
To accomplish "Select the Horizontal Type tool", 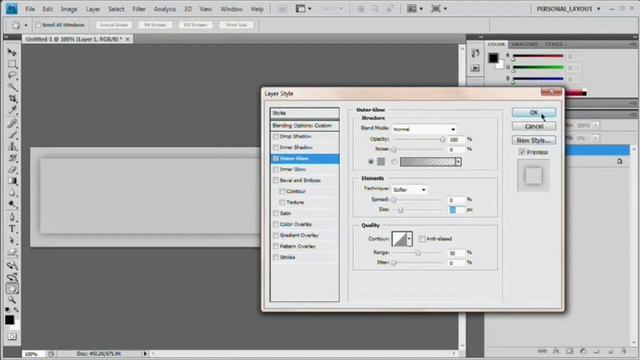I will click(12, 229).
